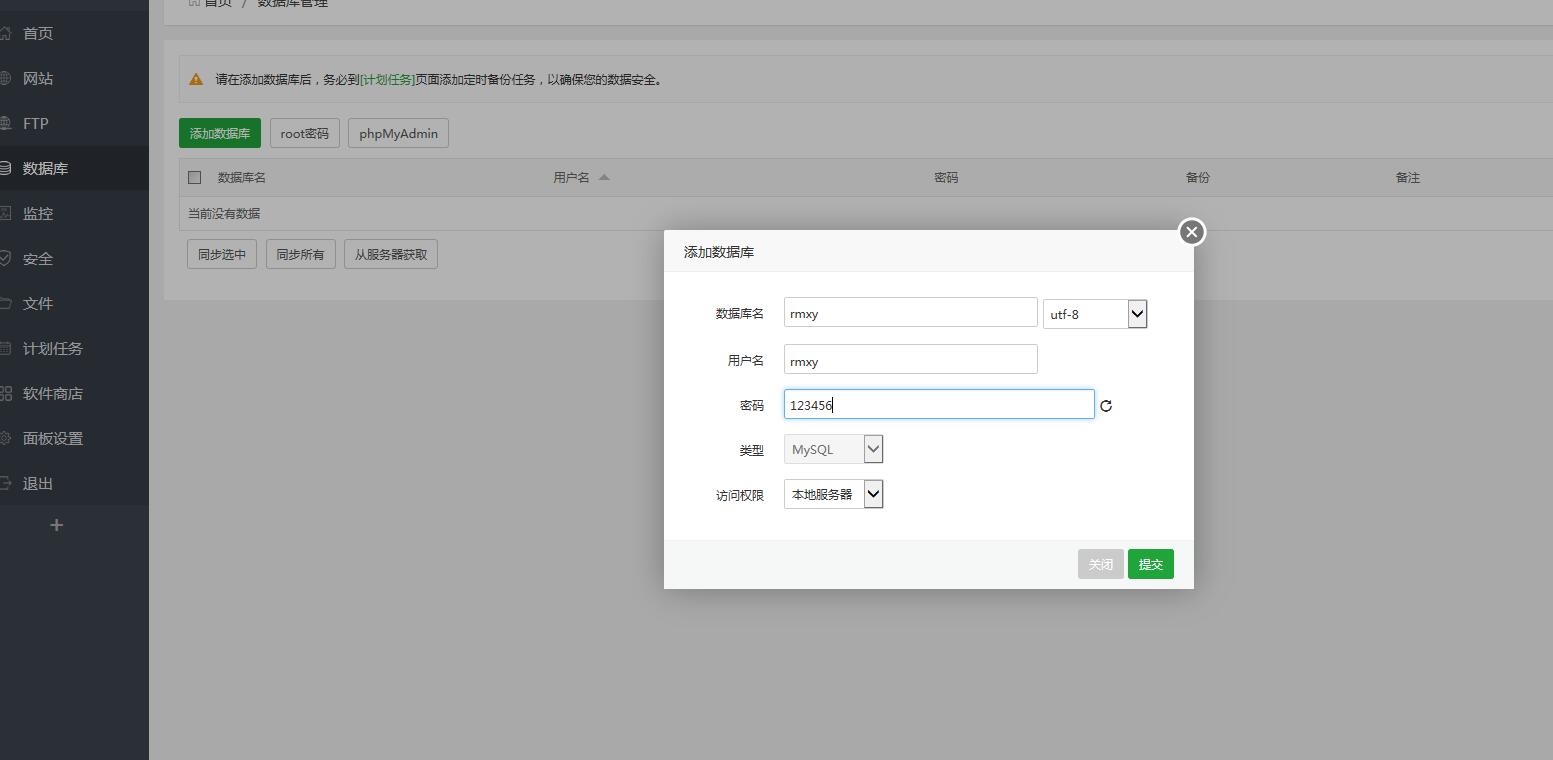Open 监控 in the sidebar menu
The height and width of the screenshot is (760, 1553).
point(38,214)
